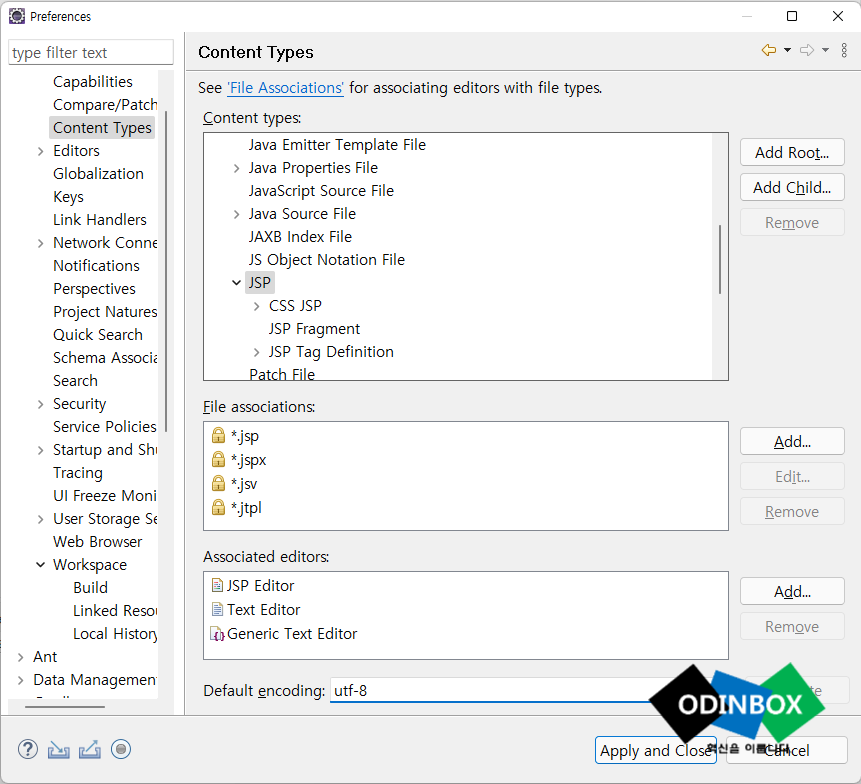Screen dimensions: 861x784
Task: Expand Java Properties File content type
Action: 236,168
